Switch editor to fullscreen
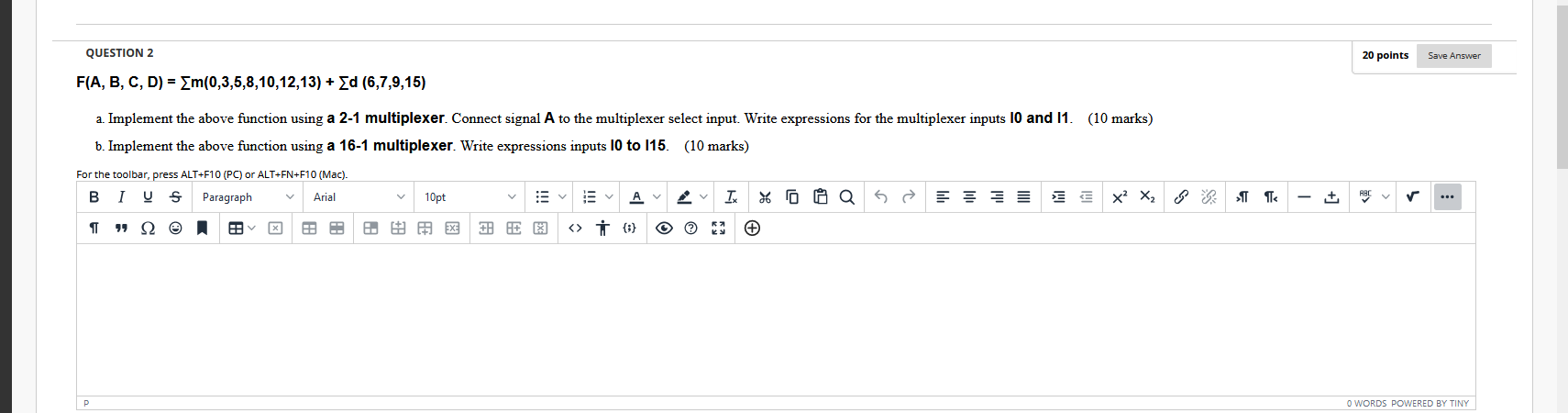The height and width of the screenshot is (413, 1568). click(x=718, y=228)
